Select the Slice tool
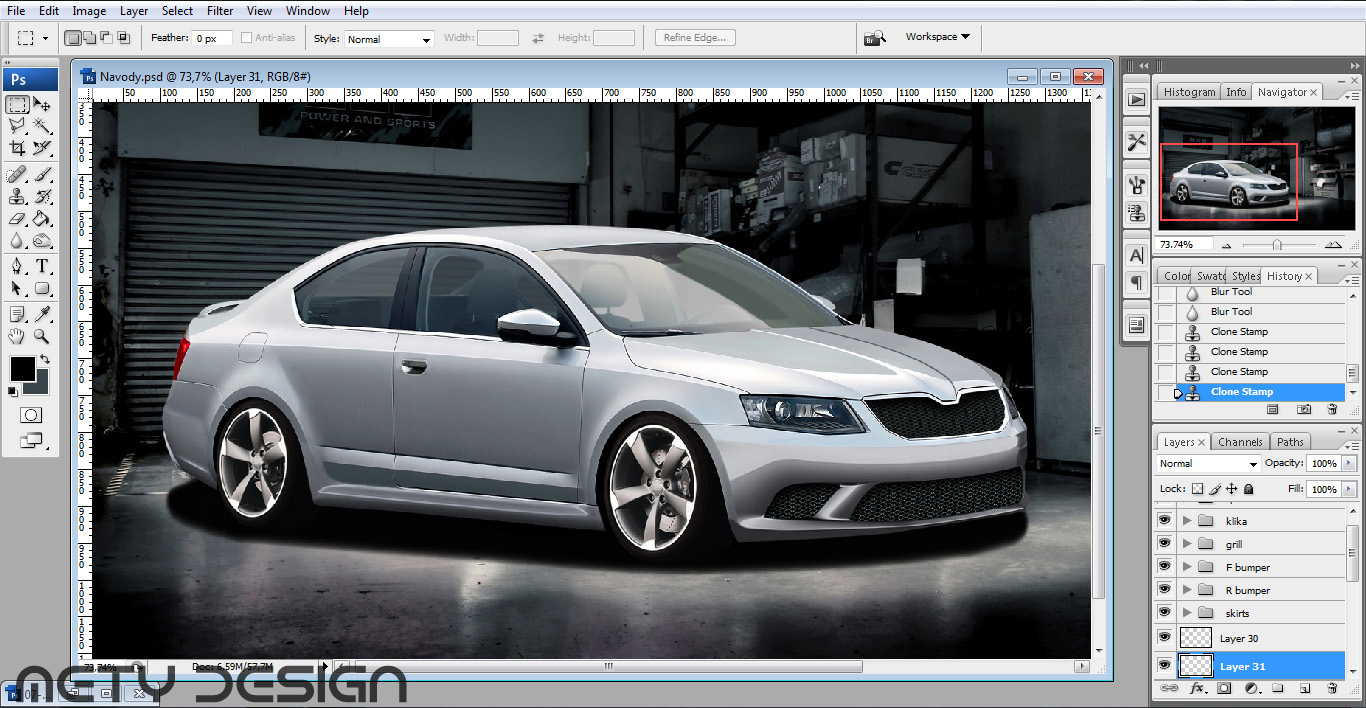The width and height of the screenshot is (1366, 708). [42, 147]
